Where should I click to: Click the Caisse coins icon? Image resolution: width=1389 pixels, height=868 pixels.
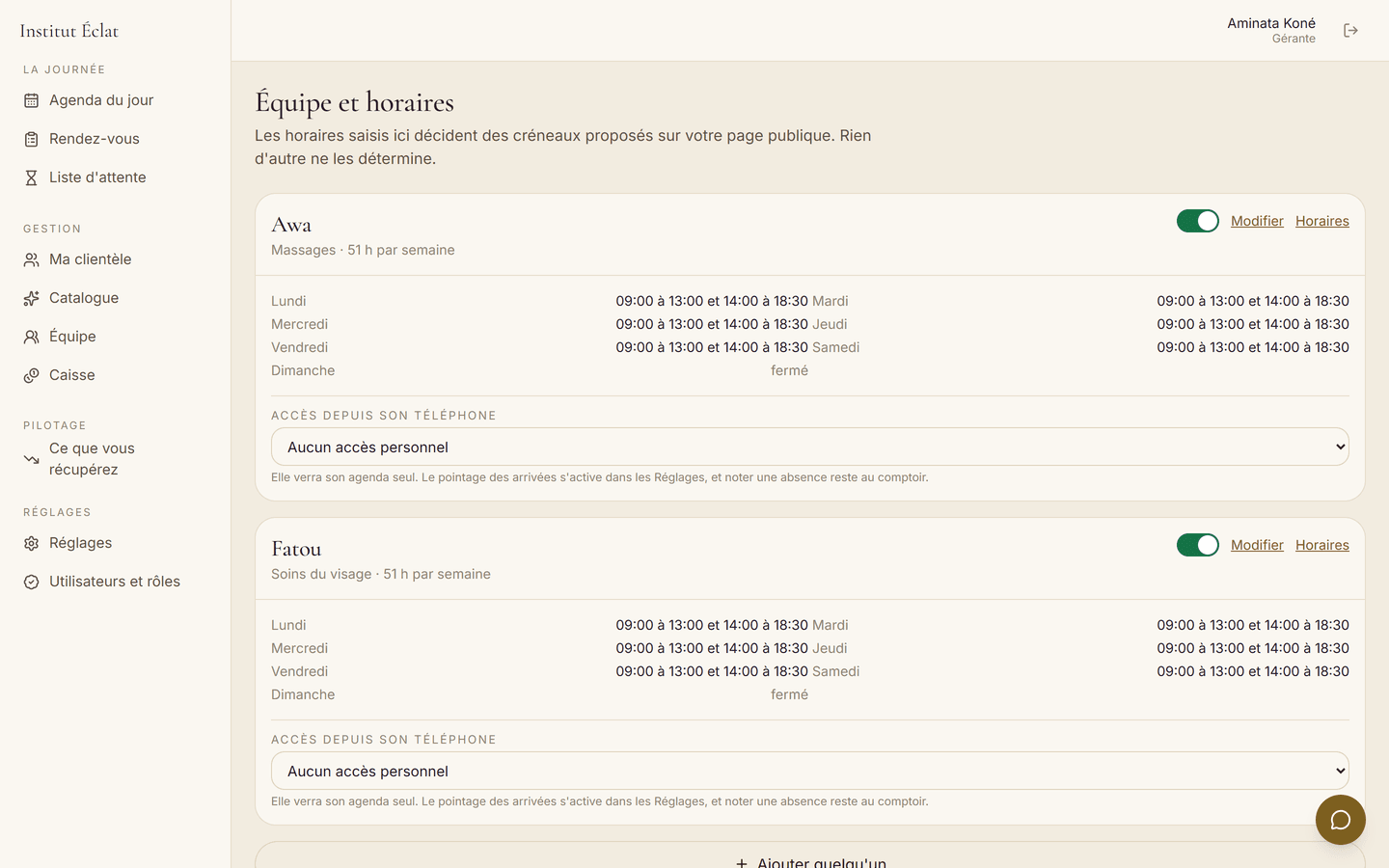[31, 375]
